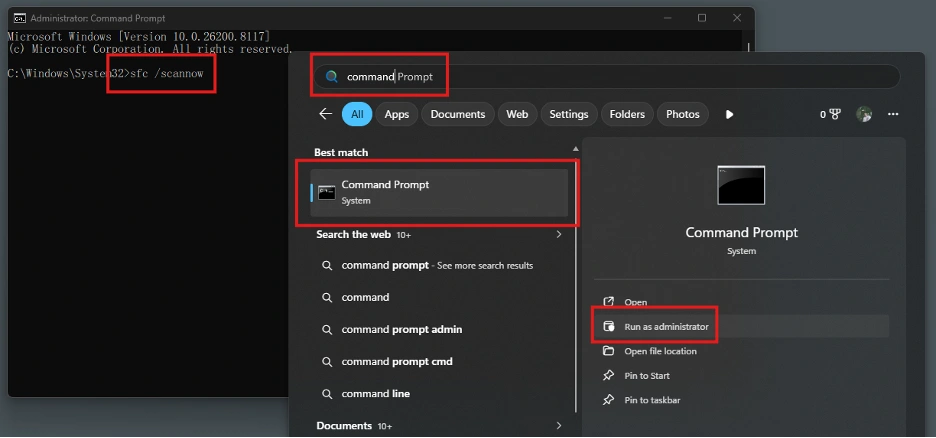This screenshot has height=438, width=936.
Task: Open the user profile avatar
Action: [x=864, y=114]
